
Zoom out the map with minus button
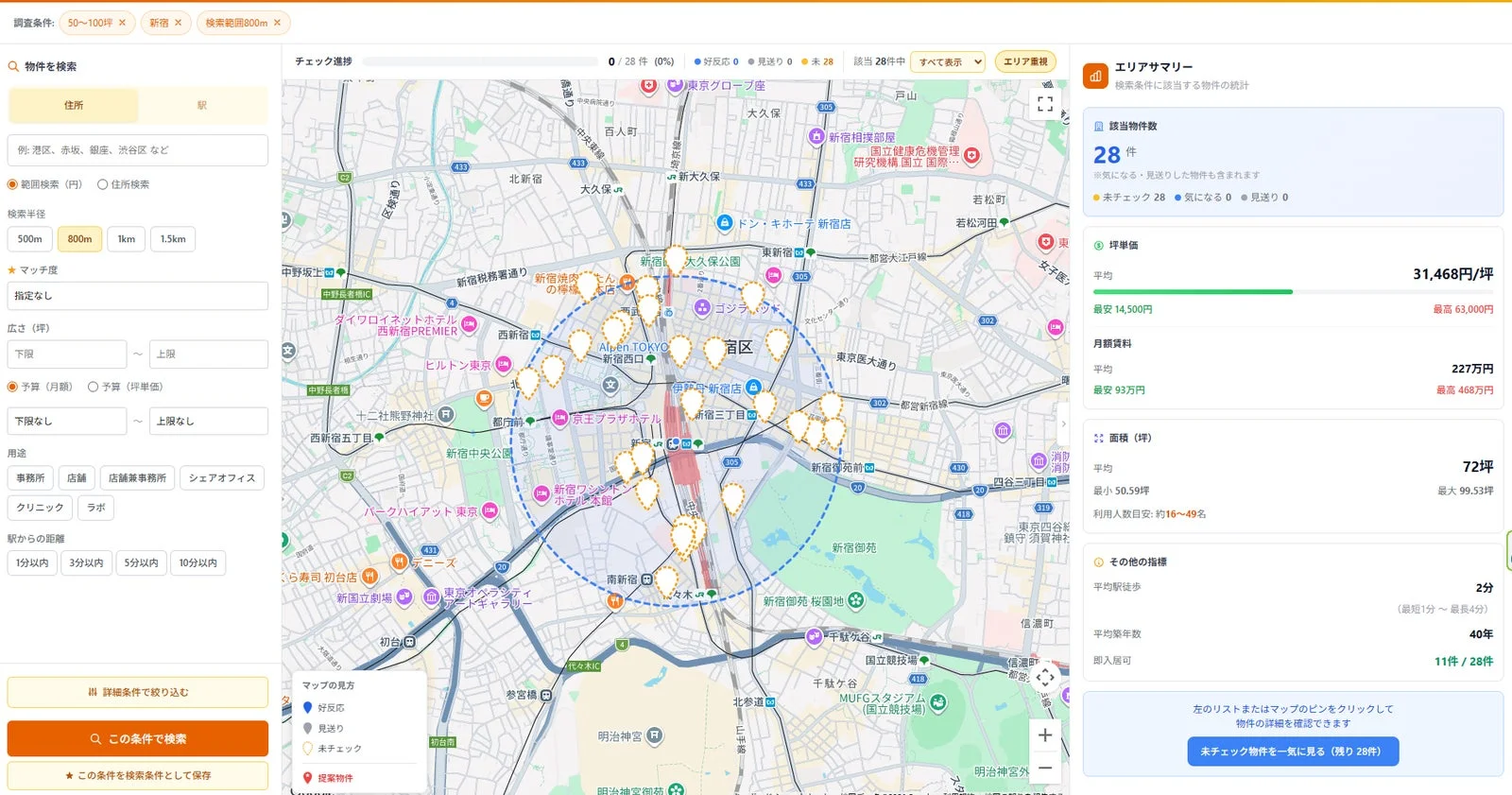click(x=1045, y=768)
